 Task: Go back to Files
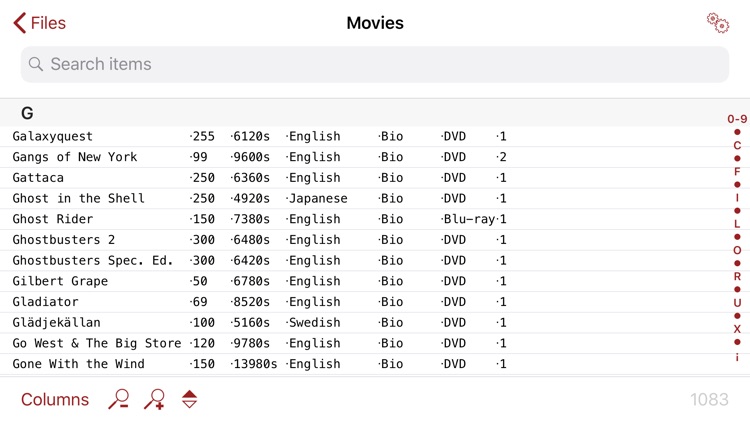click(40, 23)
